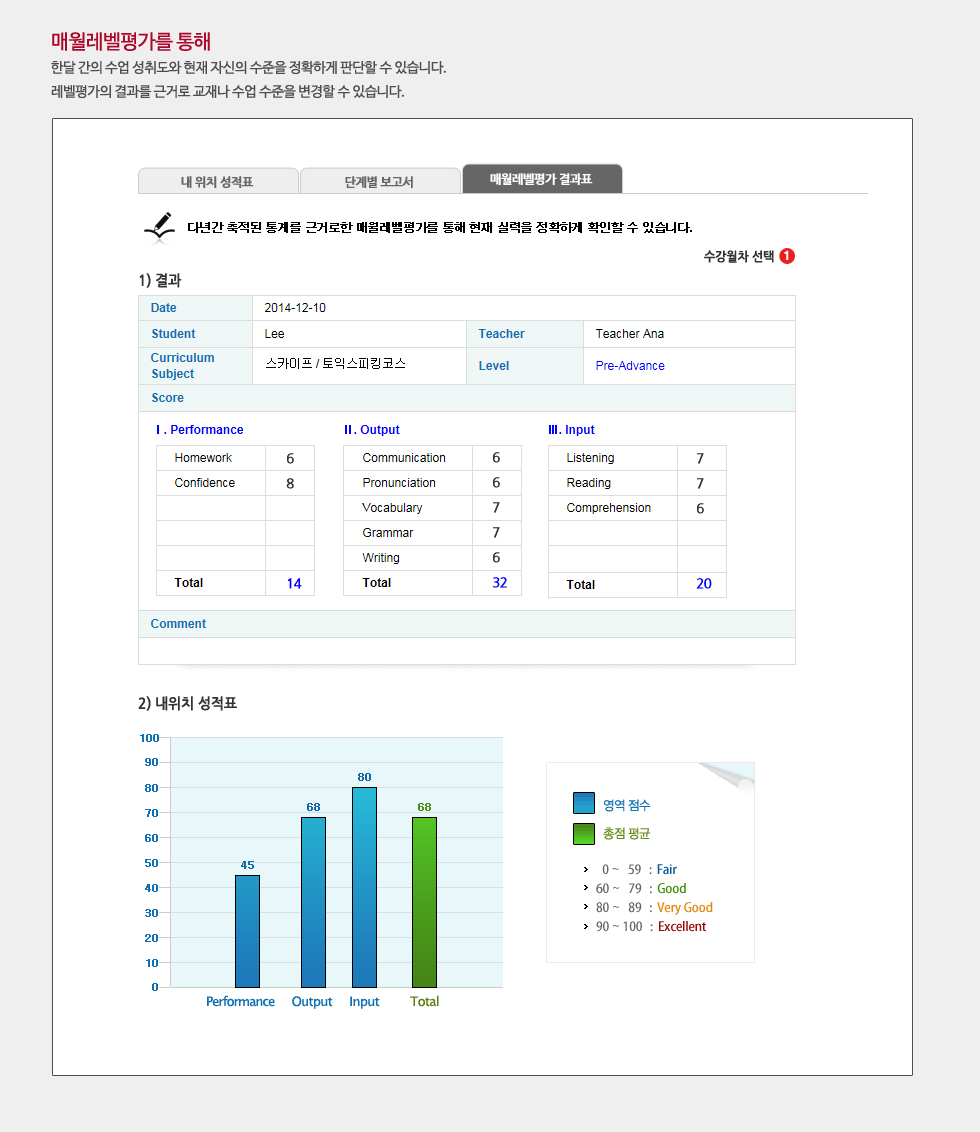Click the Input bar showing 80

pos(364,886)
